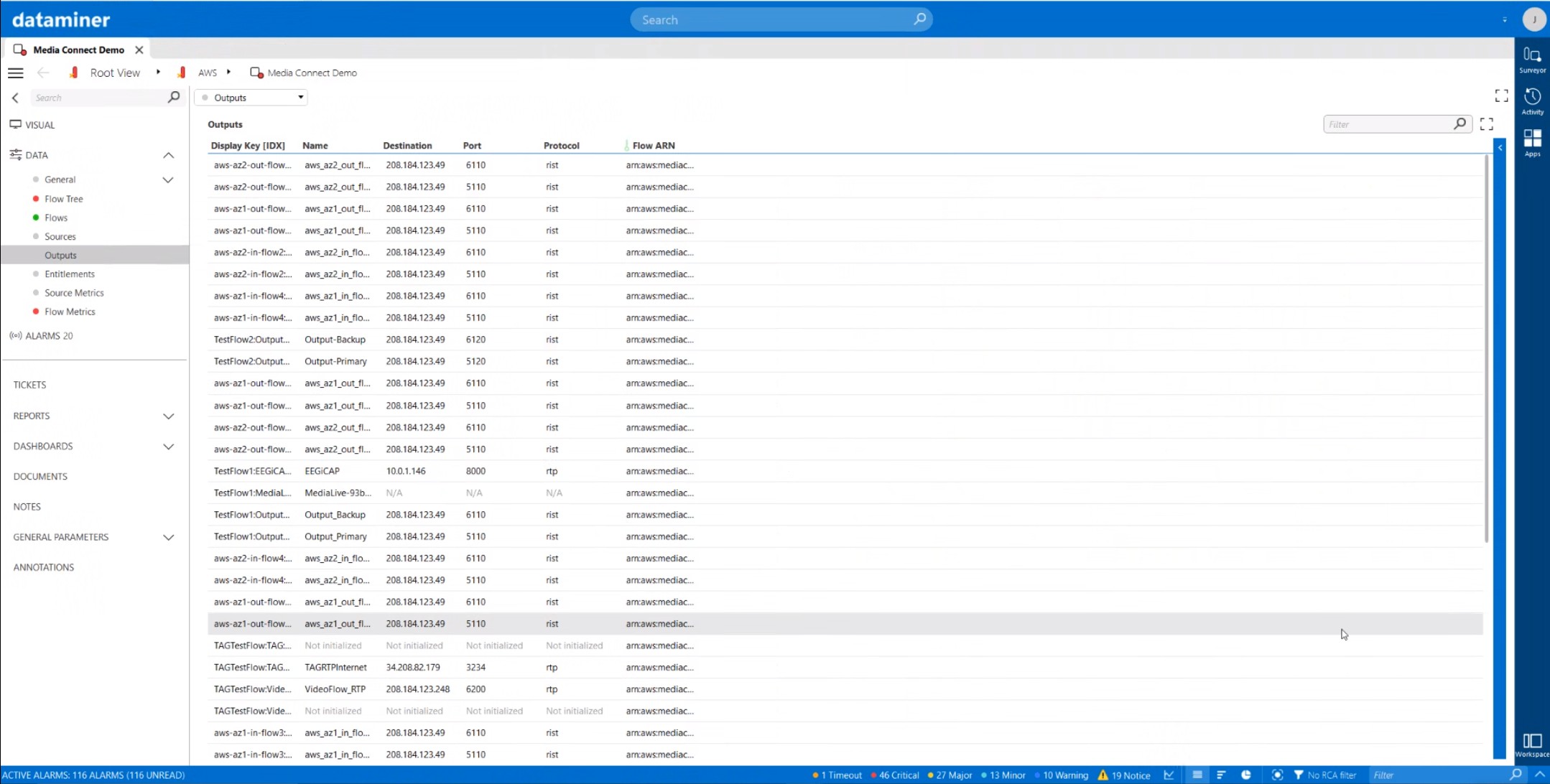1550x784 pixels.
Task: Click the alarm focus target icon
Action: (x=1277, y=775)
